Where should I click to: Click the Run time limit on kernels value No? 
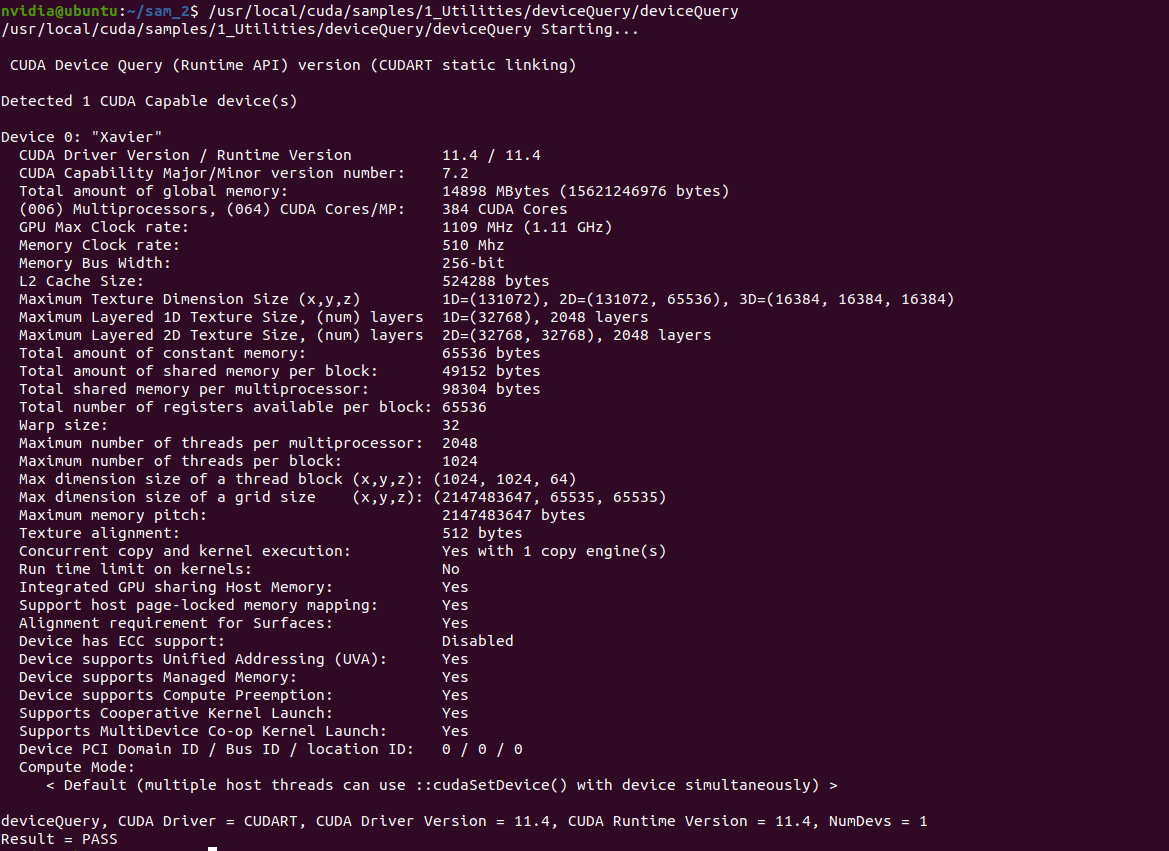coord(450,569)
